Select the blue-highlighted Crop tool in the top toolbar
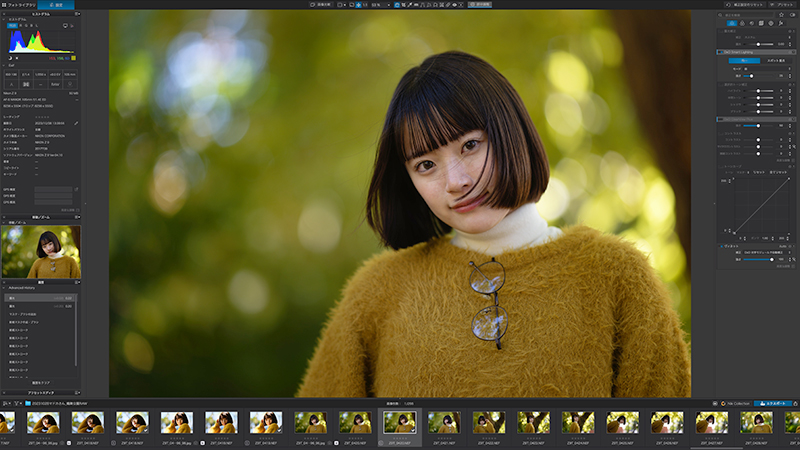The width and height of the screenshot is (800, 450). (397, 5)
